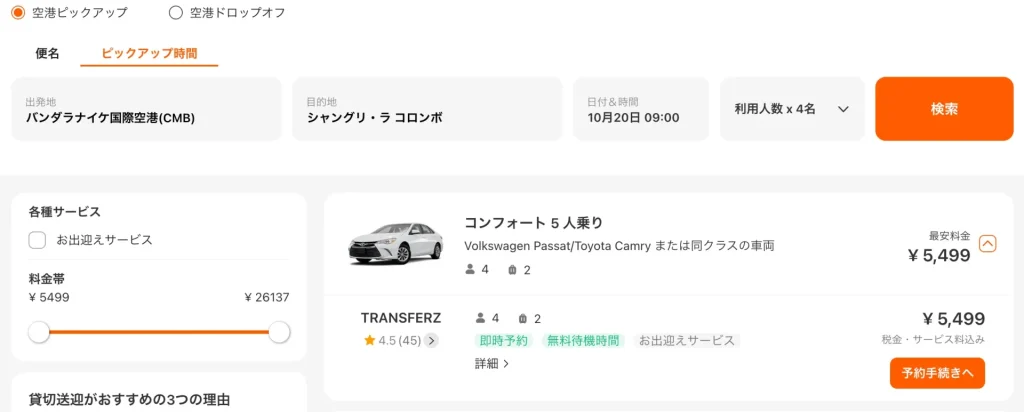The height and width of the screenshot is (412, 1024).
Task: Click the 予約手続きへ booking button
Action: 937,373
